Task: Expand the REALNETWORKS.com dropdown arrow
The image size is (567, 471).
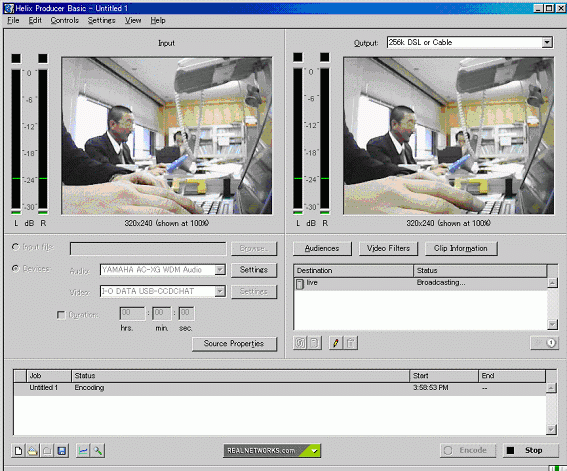Action: click(314, 451)
